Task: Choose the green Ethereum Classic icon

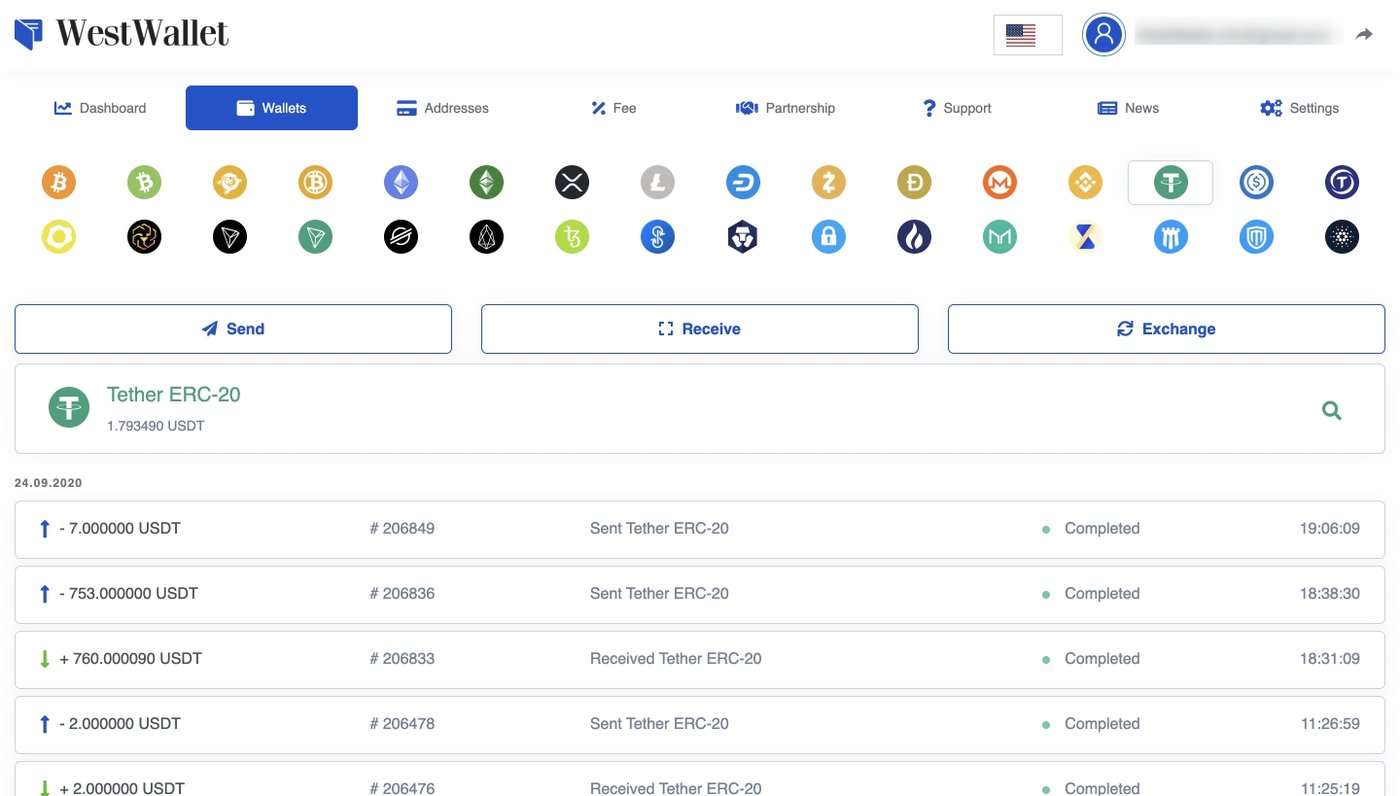Action: tap(486, 183)
